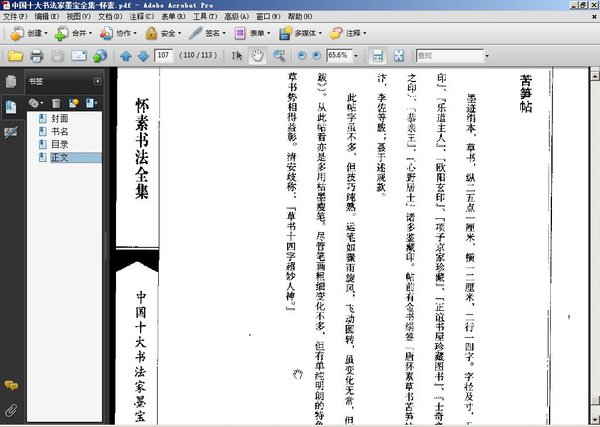Open the Attachments paperclip panel
Screen dimensions: 600x427
[x=11, y=409]
